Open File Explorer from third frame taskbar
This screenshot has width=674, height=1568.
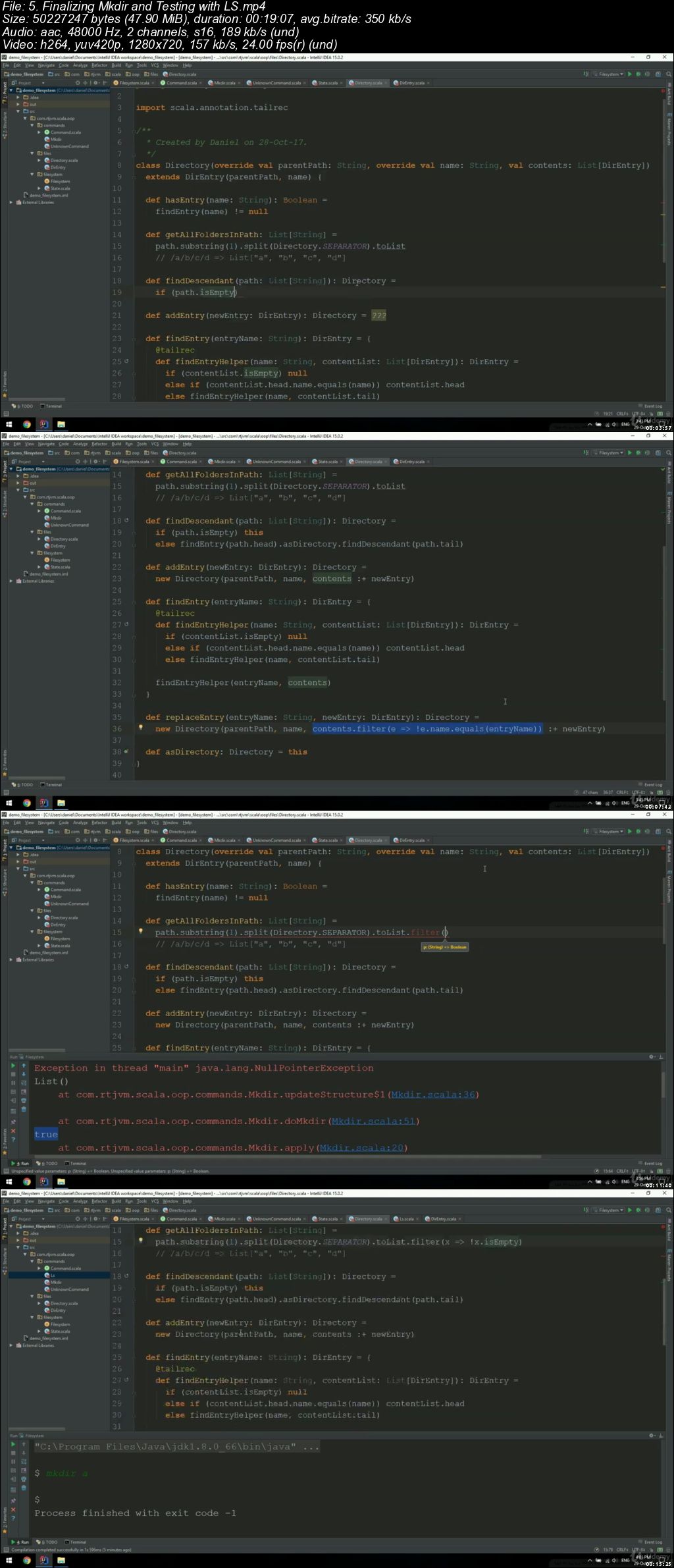[x=61, y=1181]
